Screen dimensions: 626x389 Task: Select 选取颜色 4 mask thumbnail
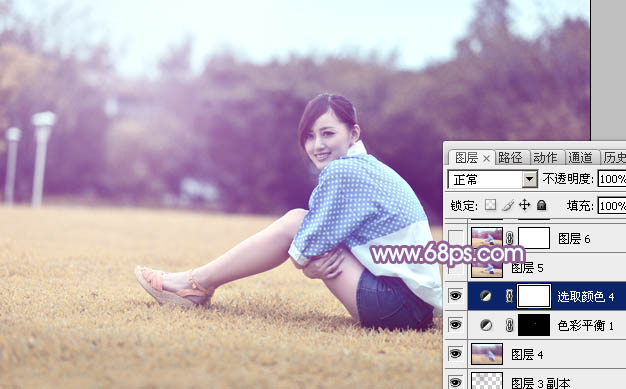(x=534, y=296)
